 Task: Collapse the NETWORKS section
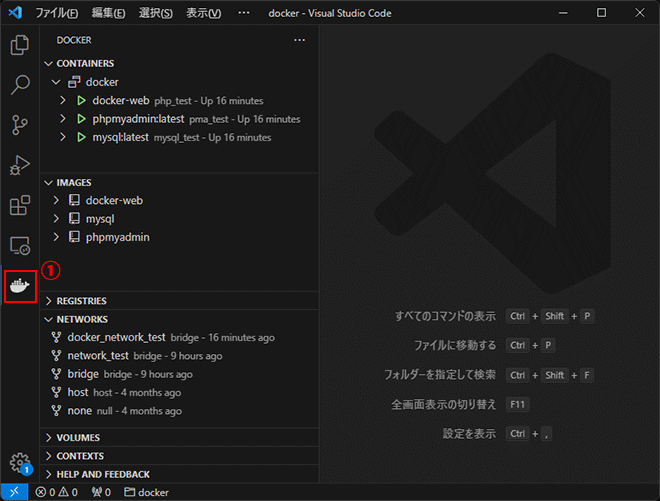pos(48,320)
